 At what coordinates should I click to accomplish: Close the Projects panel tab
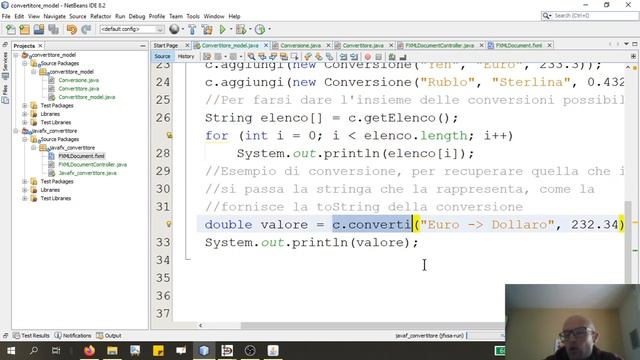[x=40, y=46]
